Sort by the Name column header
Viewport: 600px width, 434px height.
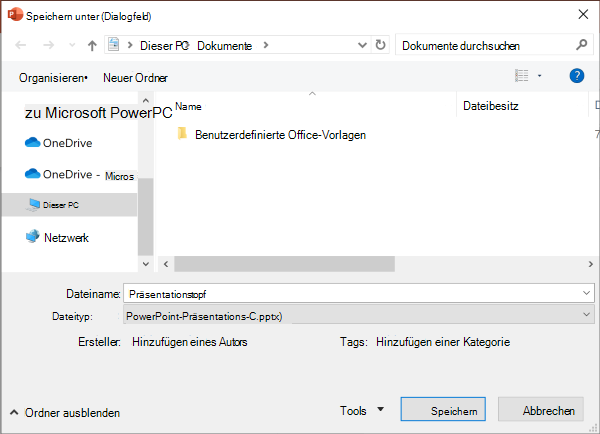coord(188,106)
